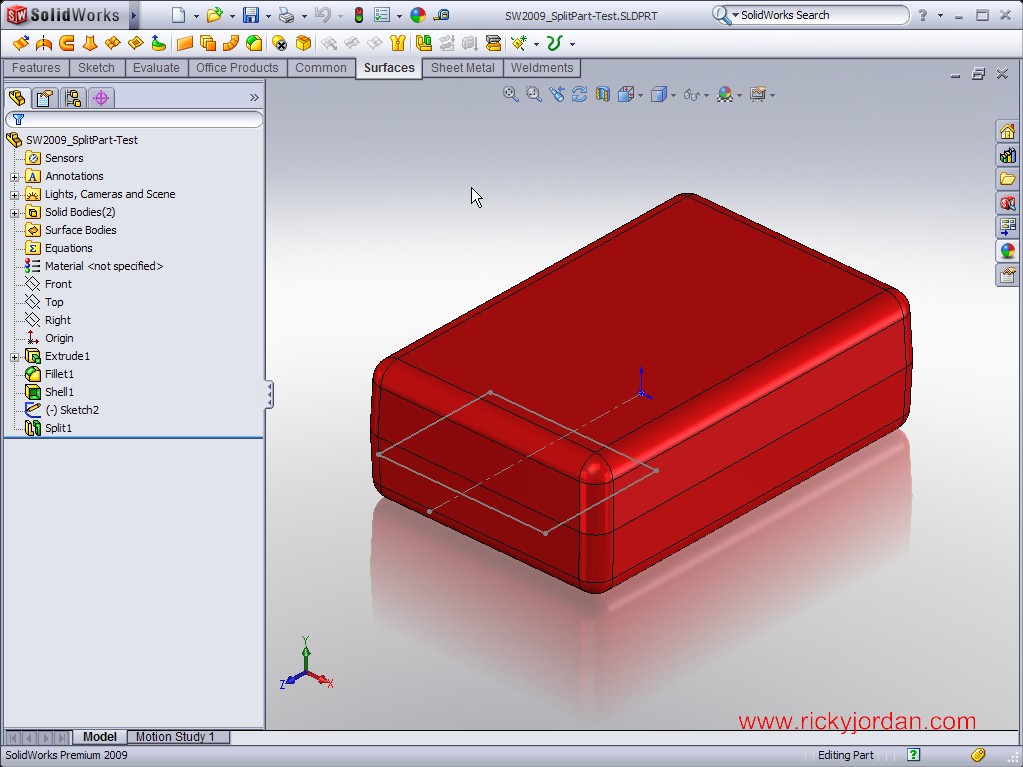Click the New document icon
This screenshot has height=767, width=1023.
coord(178,15)
